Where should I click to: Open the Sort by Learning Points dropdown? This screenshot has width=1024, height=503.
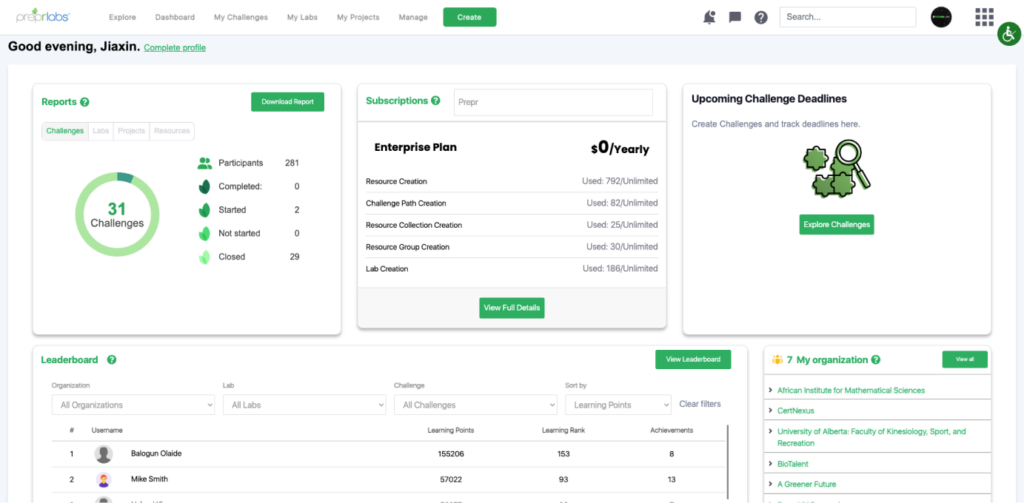618,405
